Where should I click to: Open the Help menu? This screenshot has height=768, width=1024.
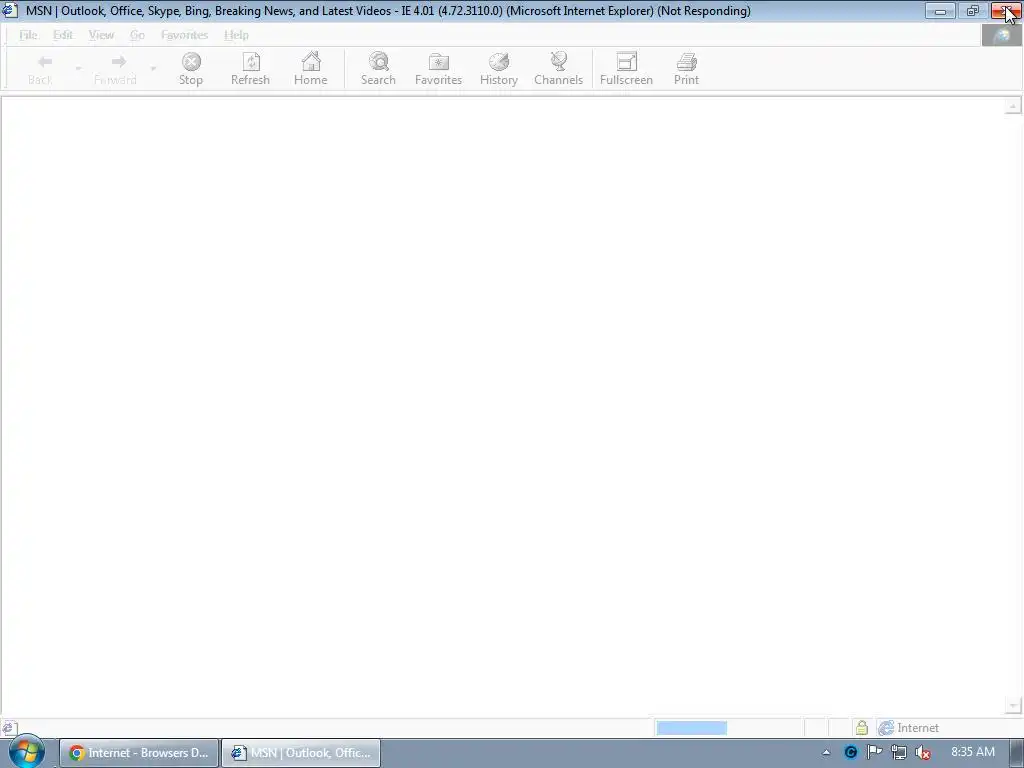coord(236,35)
